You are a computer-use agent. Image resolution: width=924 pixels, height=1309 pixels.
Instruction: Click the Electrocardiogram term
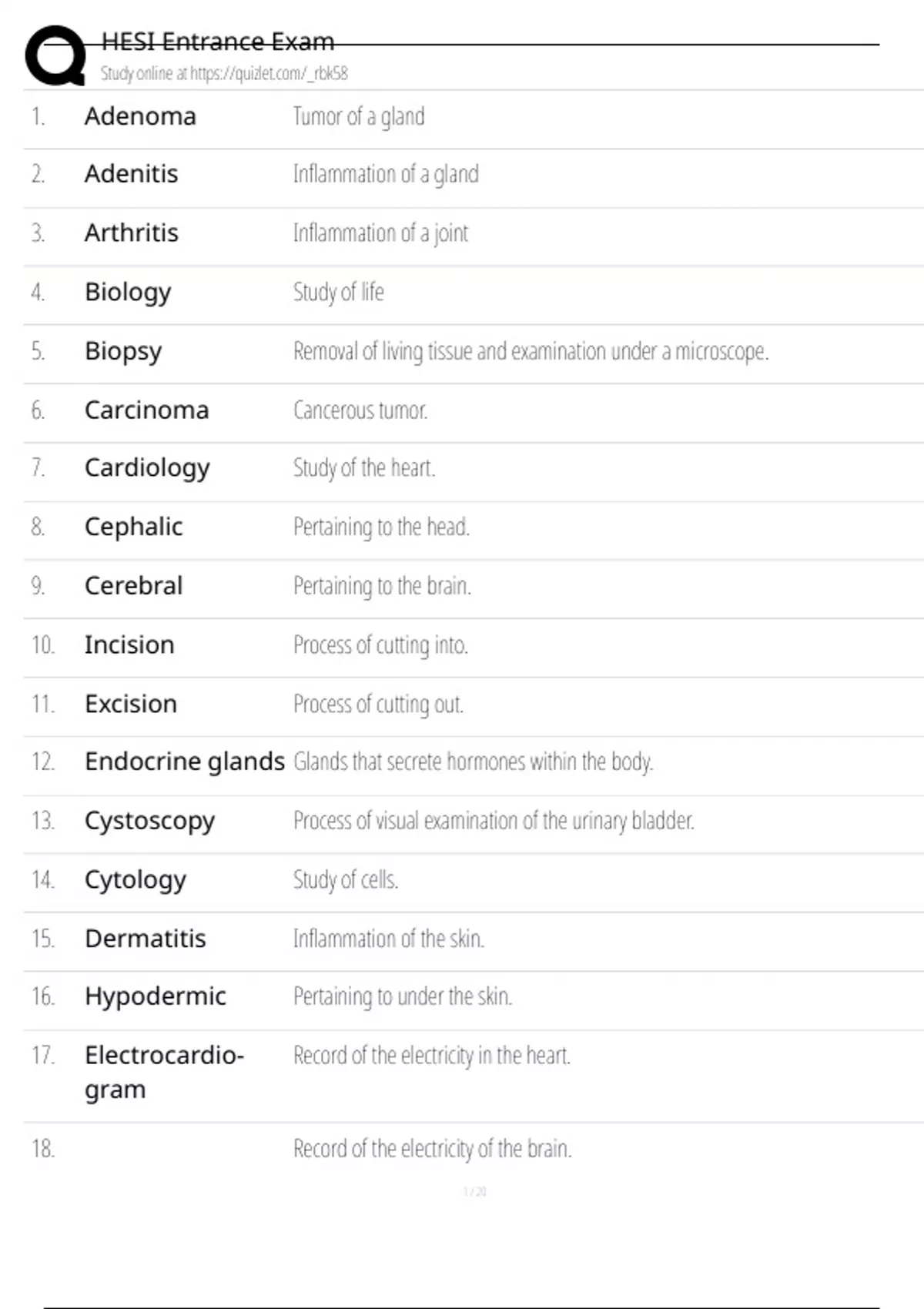click(163, 1071)
